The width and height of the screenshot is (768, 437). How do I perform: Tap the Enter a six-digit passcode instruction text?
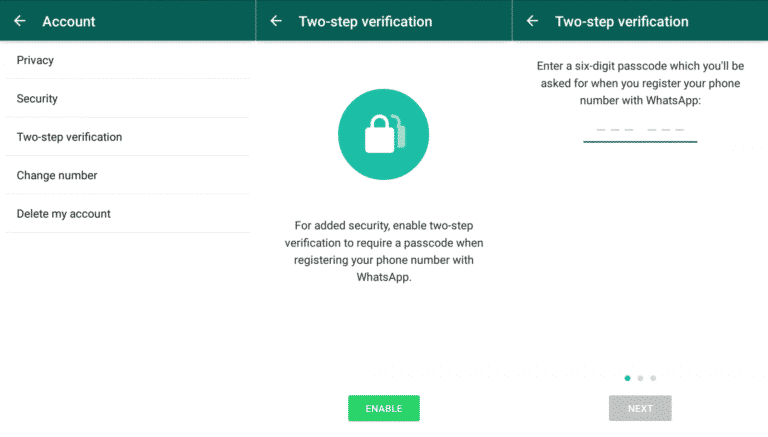click(640, 83)
